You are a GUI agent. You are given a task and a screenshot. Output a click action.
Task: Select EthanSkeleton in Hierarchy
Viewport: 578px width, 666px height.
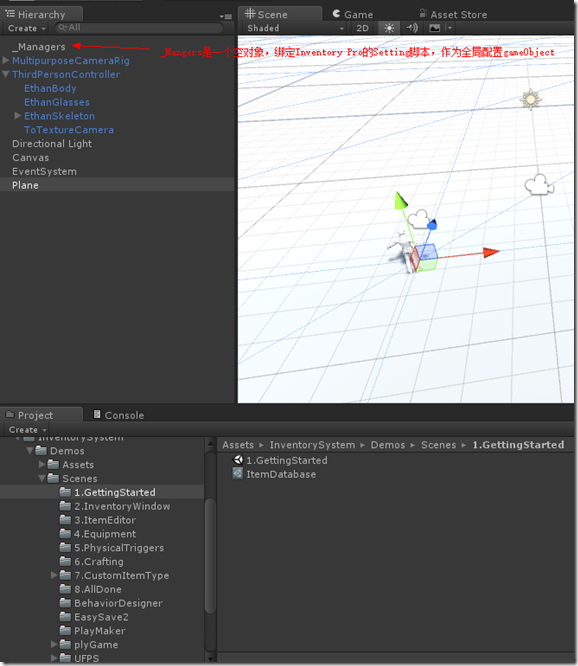(x=59, y=116)
